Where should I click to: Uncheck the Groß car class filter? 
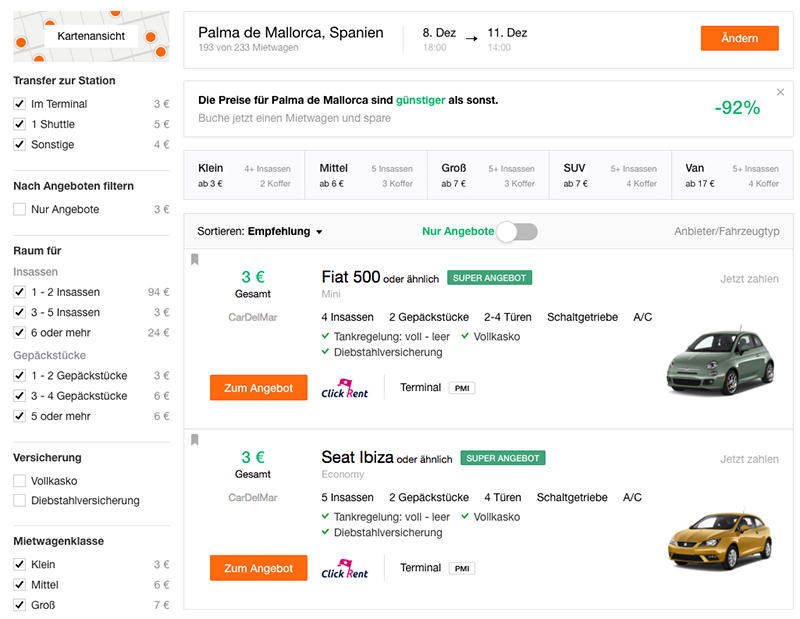19,605
